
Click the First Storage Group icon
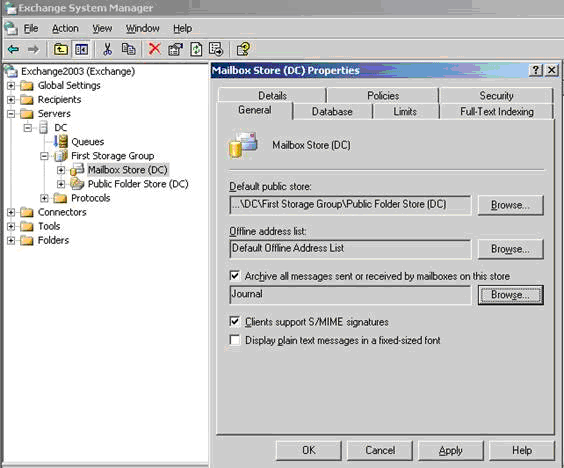coord(60,156)
